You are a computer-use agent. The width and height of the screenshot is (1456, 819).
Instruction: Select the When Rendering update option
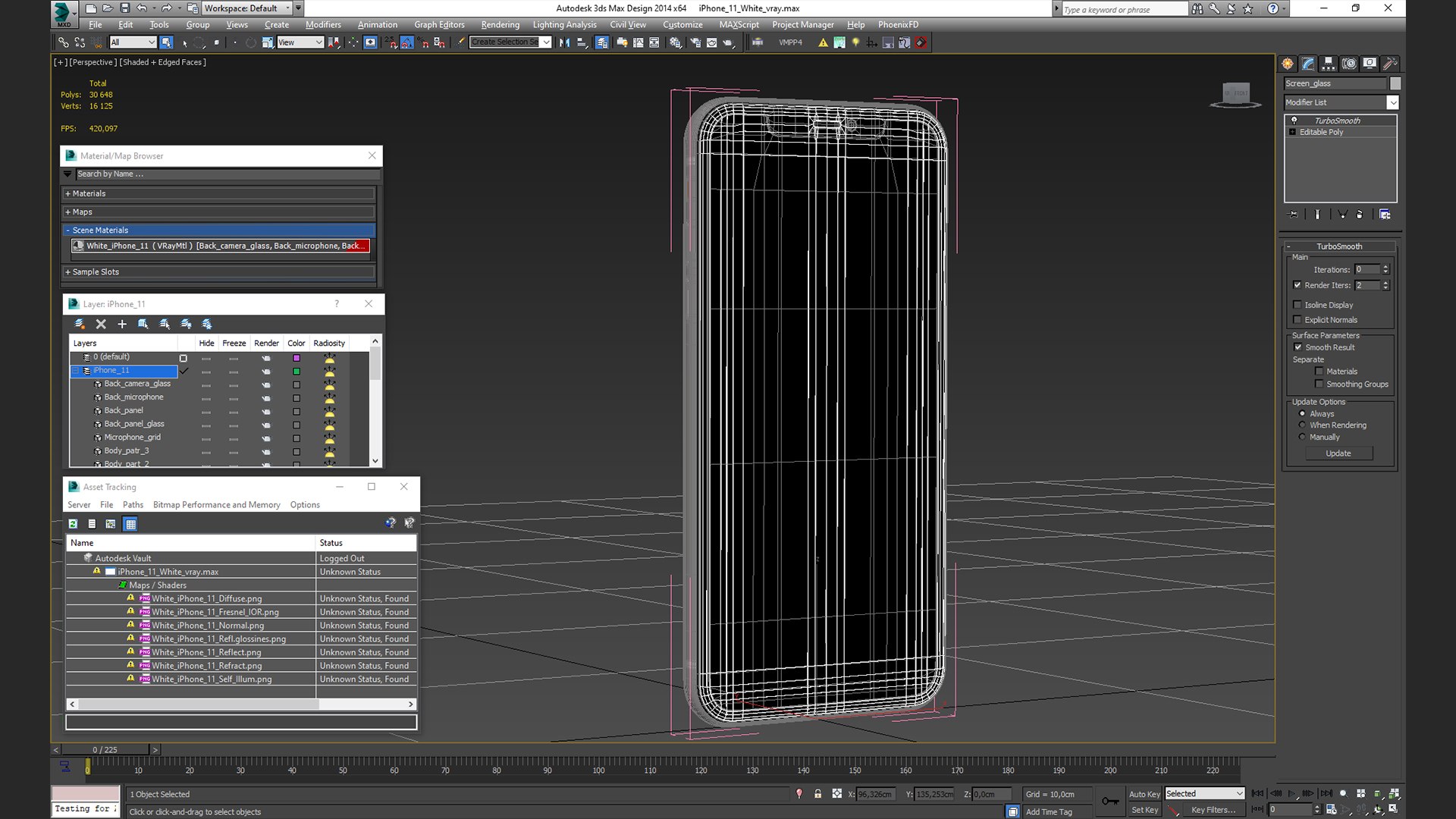pos(1303,425)
